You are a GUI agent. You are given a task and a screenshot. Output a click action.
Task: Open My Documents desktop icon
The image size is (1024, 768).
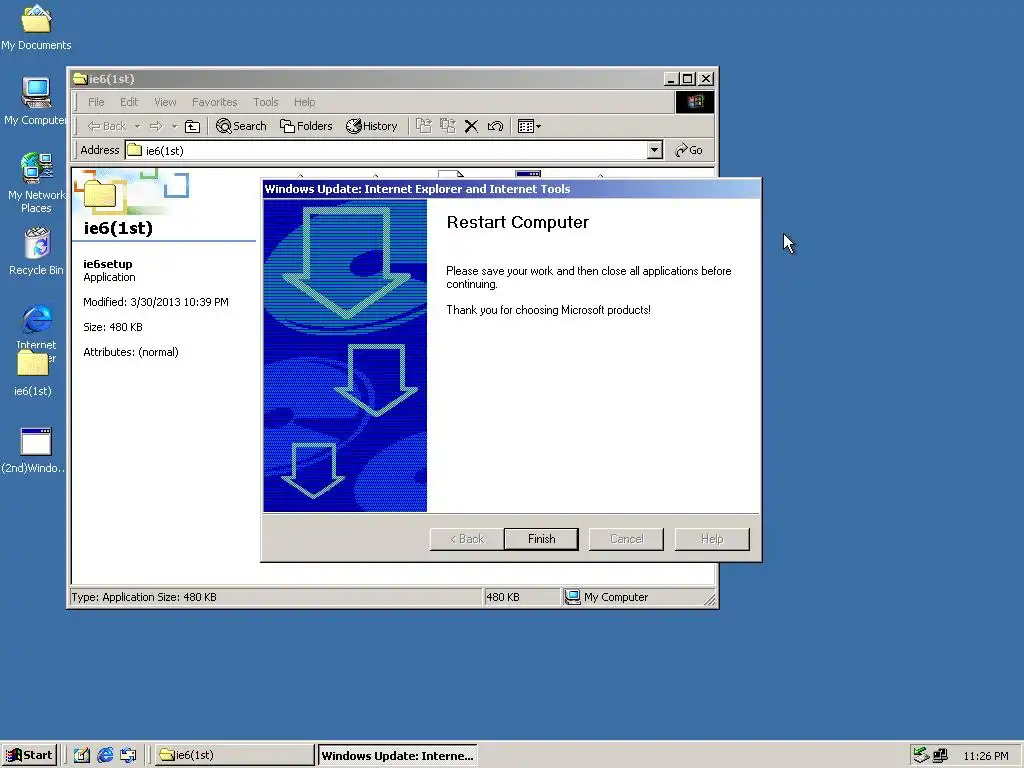point(36,27)
